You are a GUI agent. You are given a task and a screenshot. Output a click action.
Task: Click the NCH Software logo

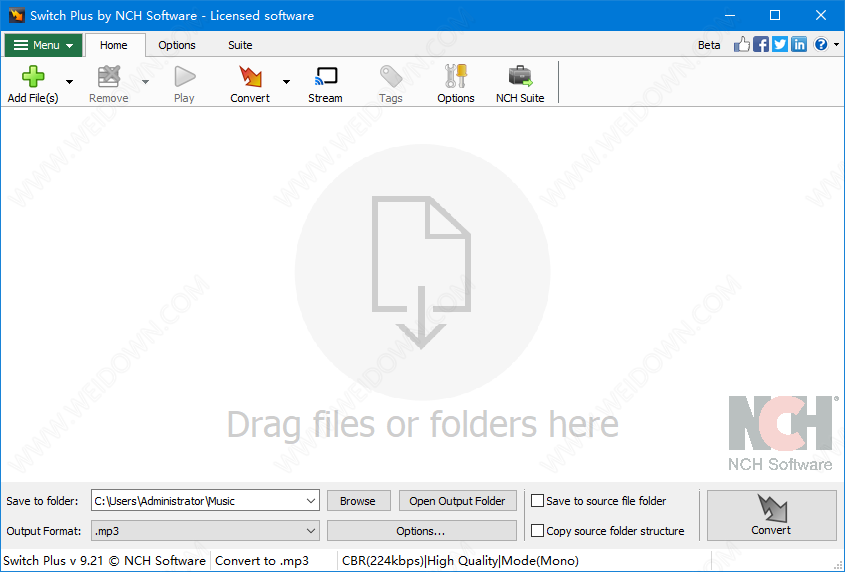click(x=781, y=433)
